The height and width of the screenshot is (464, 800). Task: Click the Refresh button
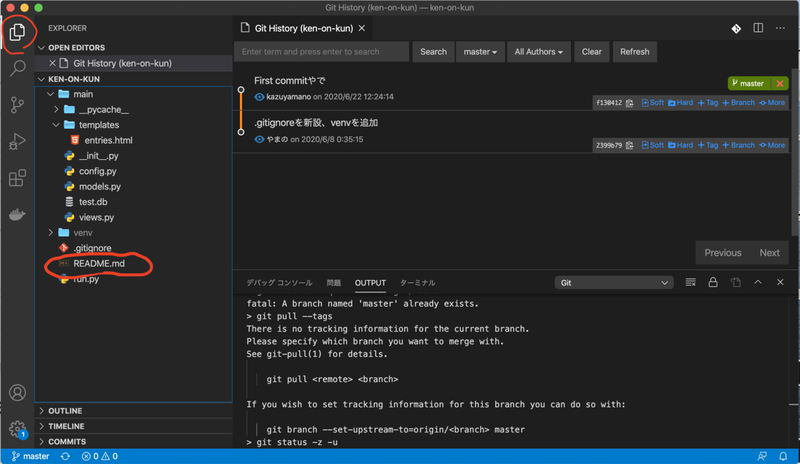635,52
